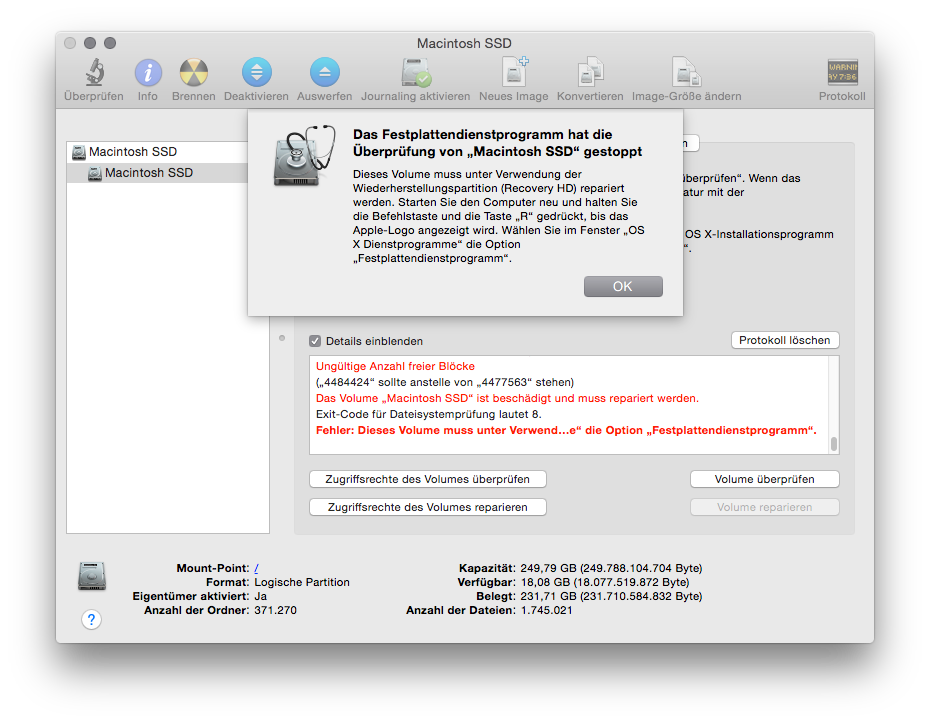This screenshot has height=723, width=930.
Task: Click the Brennen burn icon
Action: 193,72
